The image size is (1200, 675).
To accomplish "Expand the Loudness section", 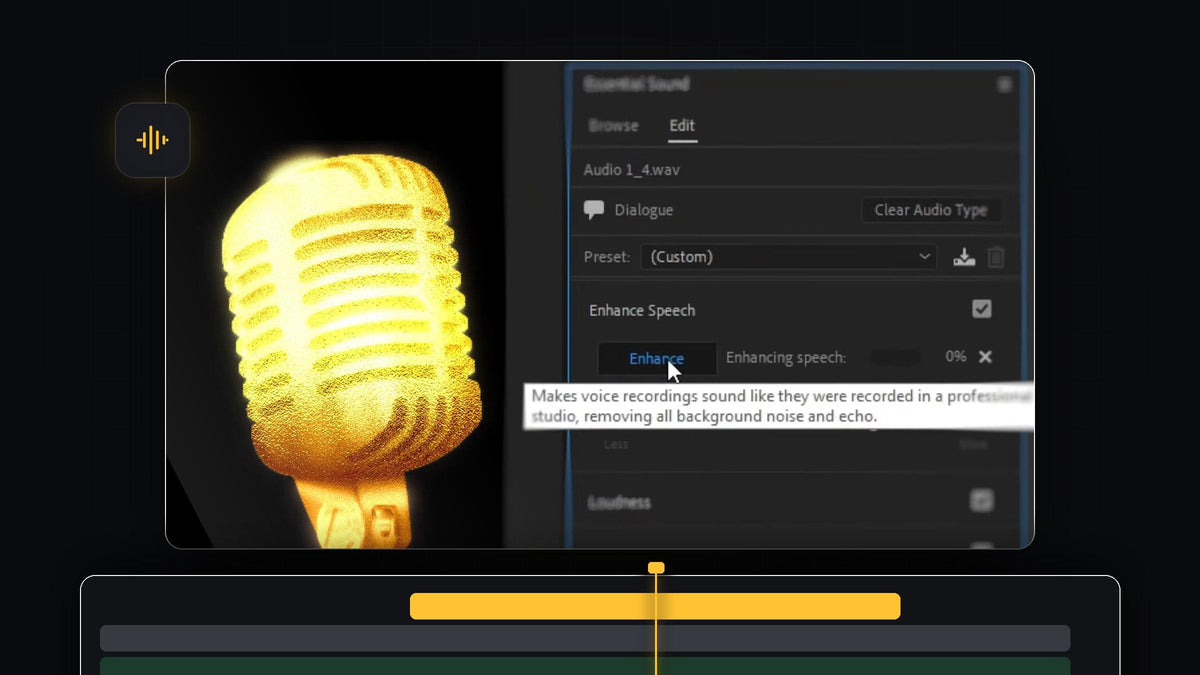I will 619,502.
